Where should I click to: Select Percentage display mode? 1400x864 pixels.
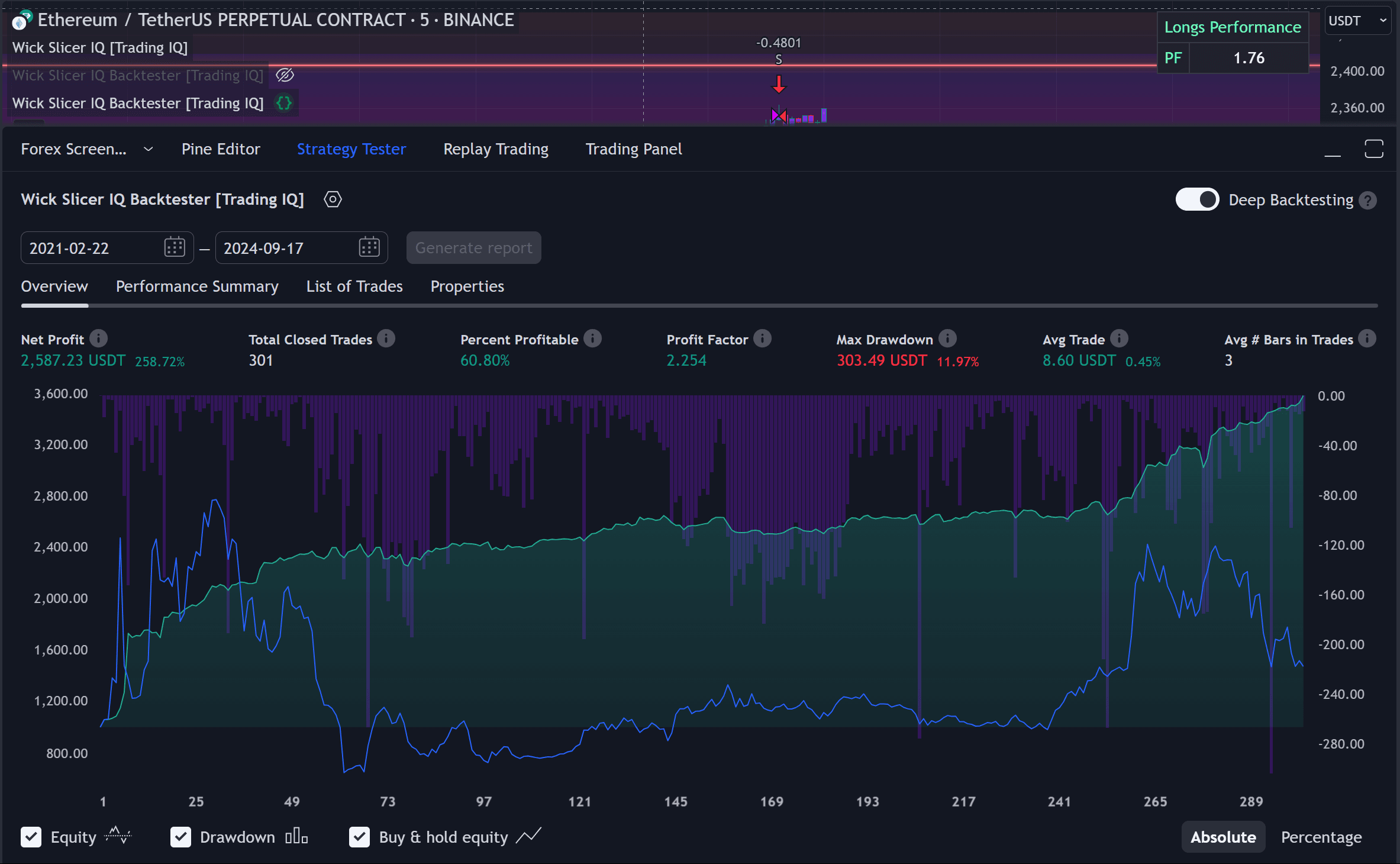click(x=1321, y=837)
